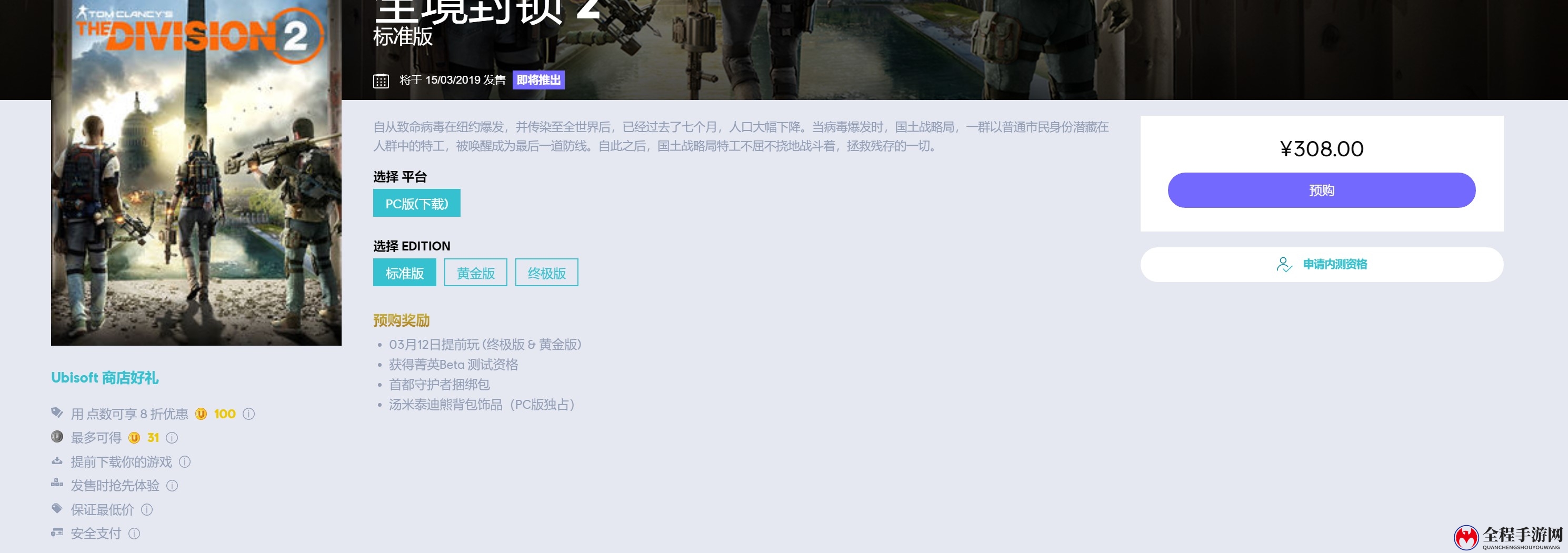
Task: Click the 预购 pre-order button
Action: click(1322, 190)
